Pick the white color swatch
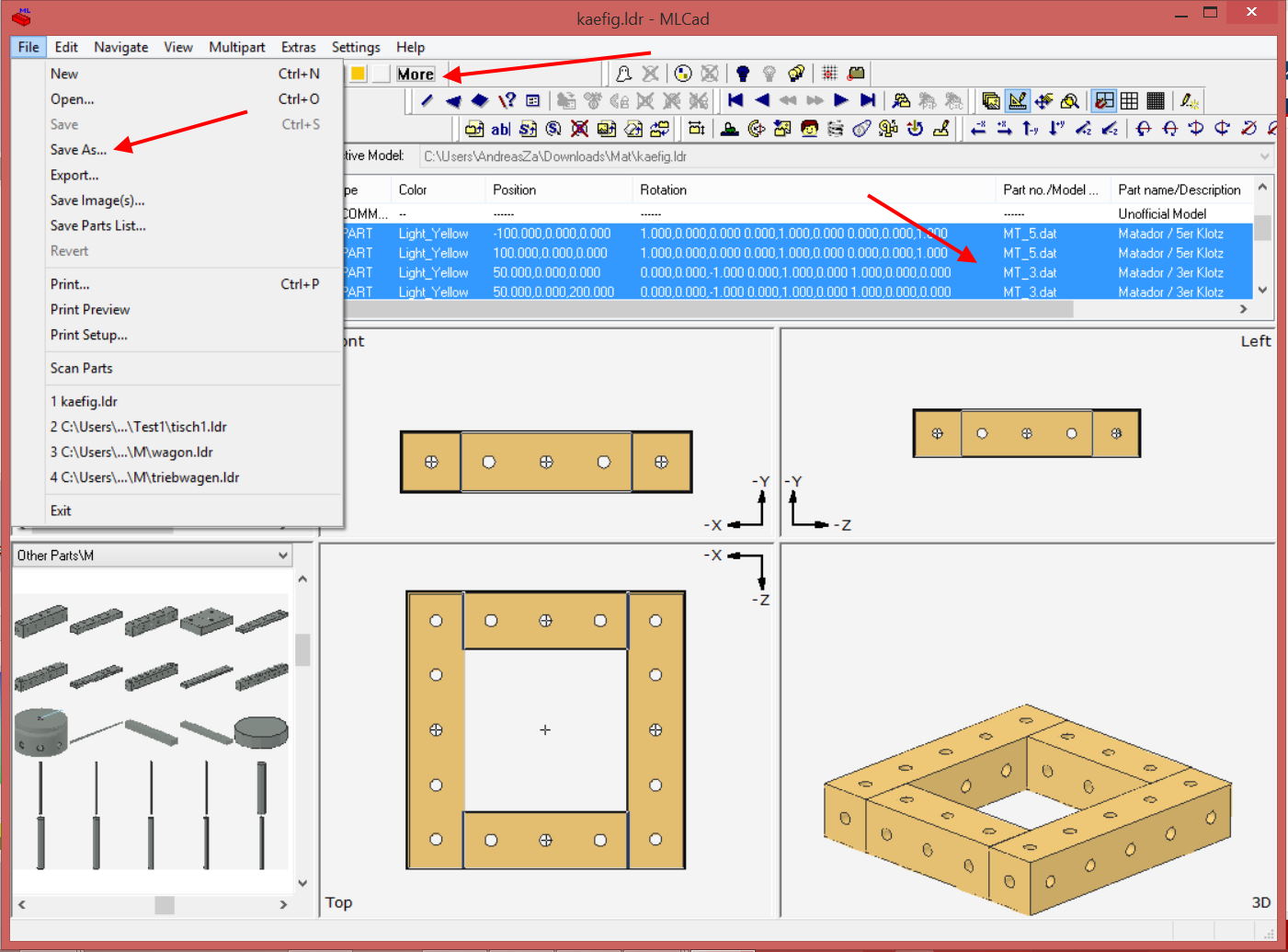1288x952 pixels. pyautogui.click(x=381, y=74)
